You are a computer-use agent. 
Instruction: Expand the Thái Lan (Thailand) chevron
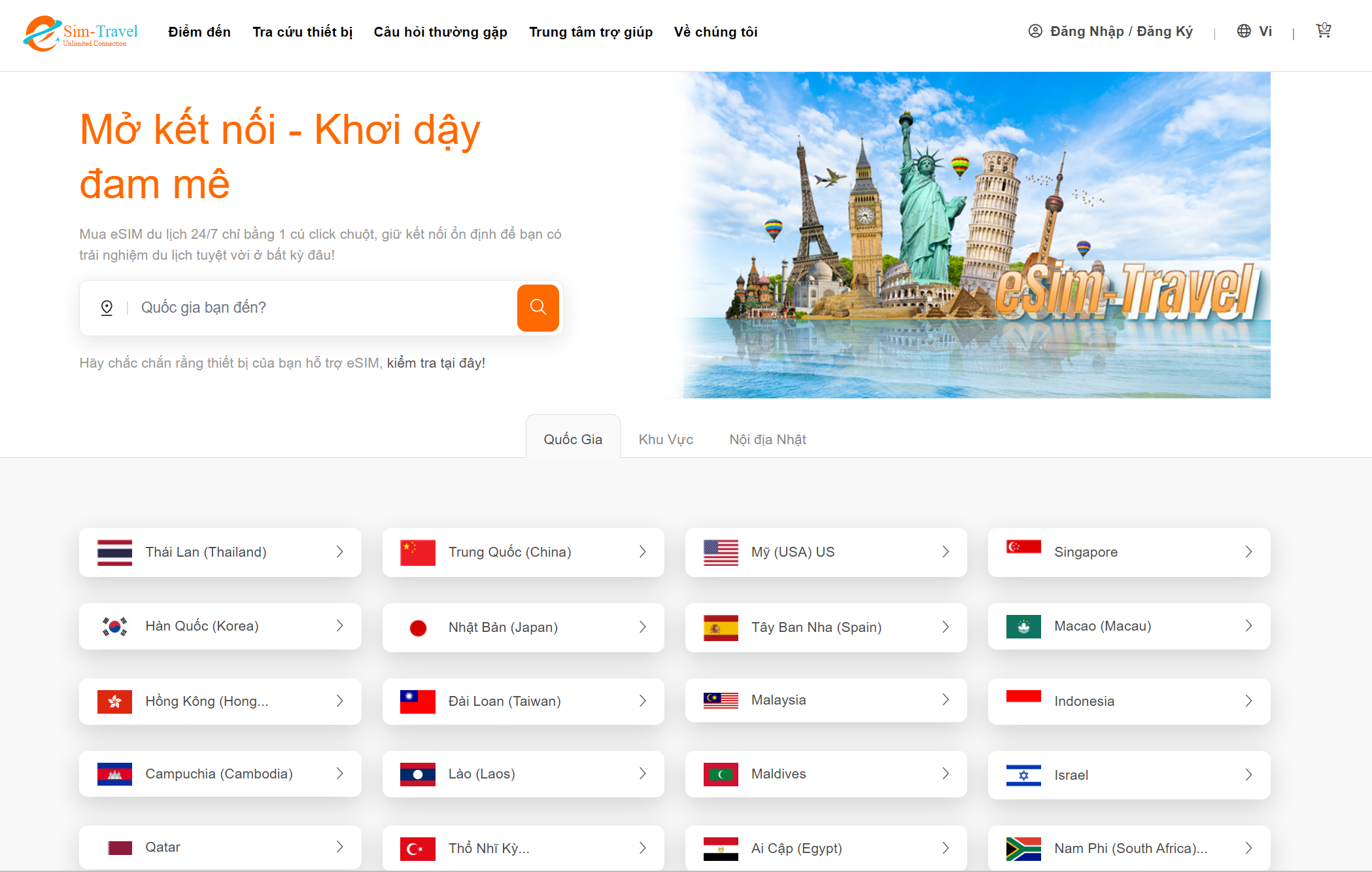click(x=340, y=552)
